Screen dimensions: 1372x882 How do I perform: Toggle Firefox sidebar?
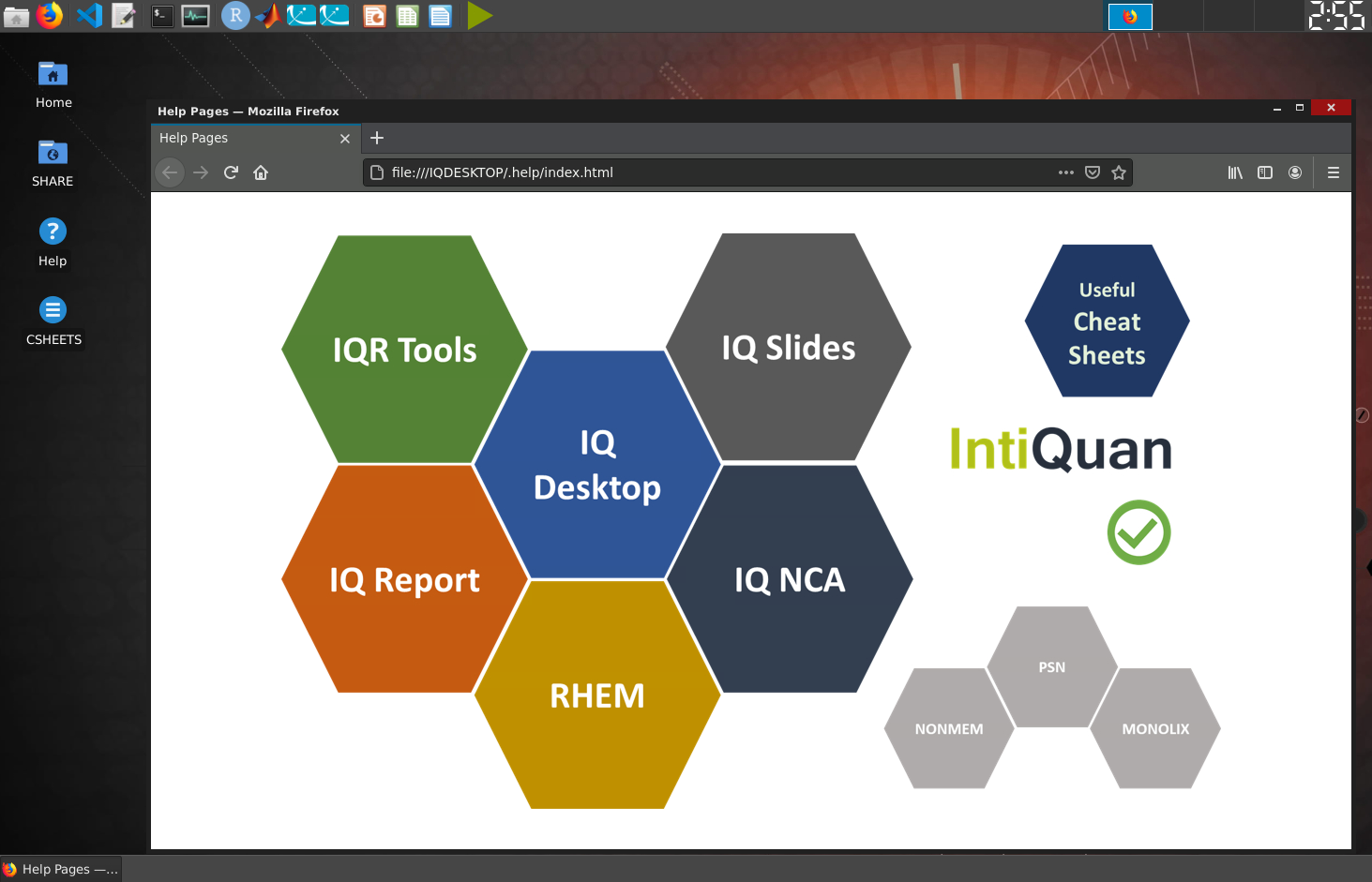click(1265, 172)
